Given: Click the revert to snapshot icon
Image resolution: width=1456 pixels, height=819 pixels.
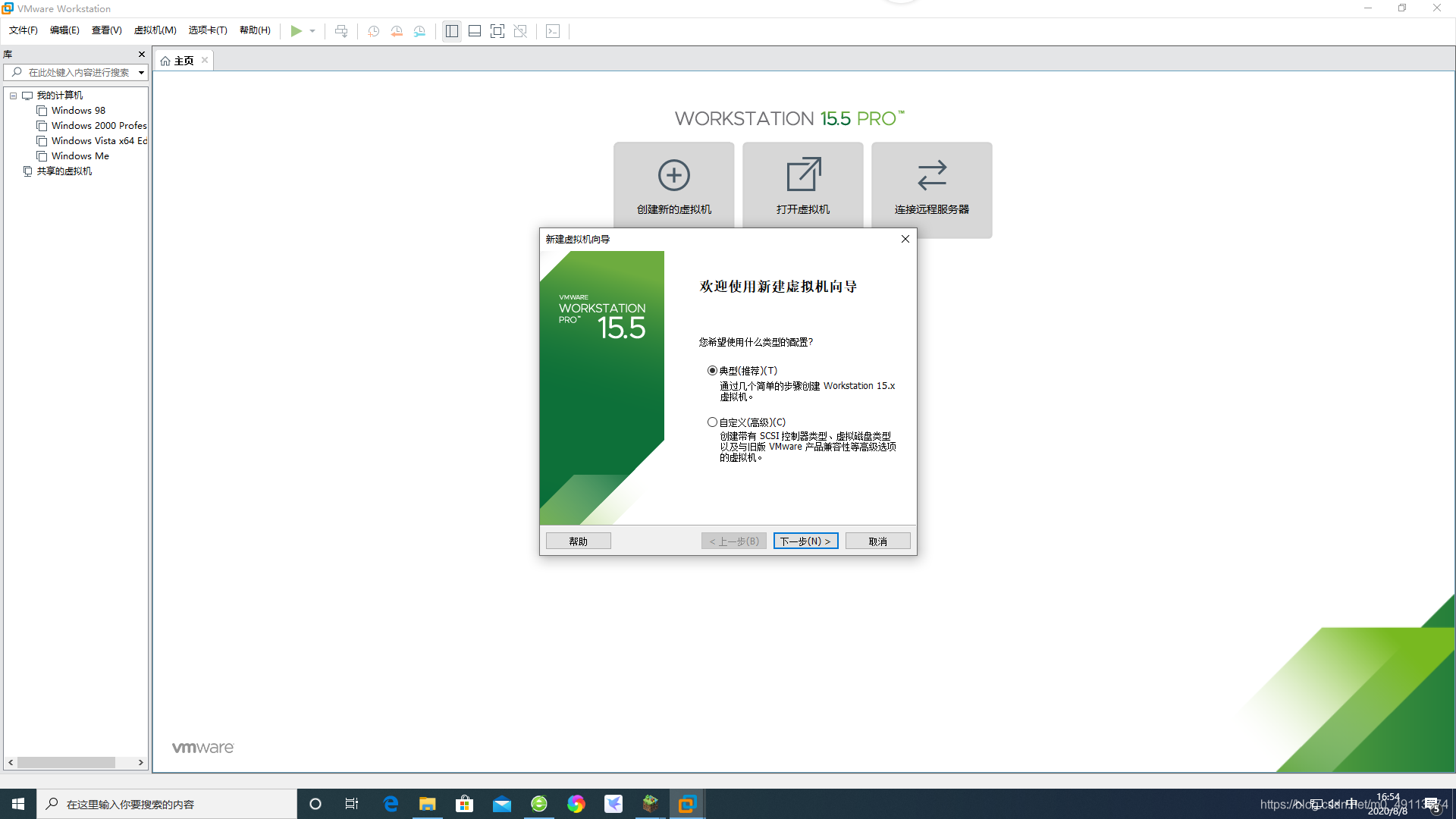Looking at the screenshot, I should 397,31.
